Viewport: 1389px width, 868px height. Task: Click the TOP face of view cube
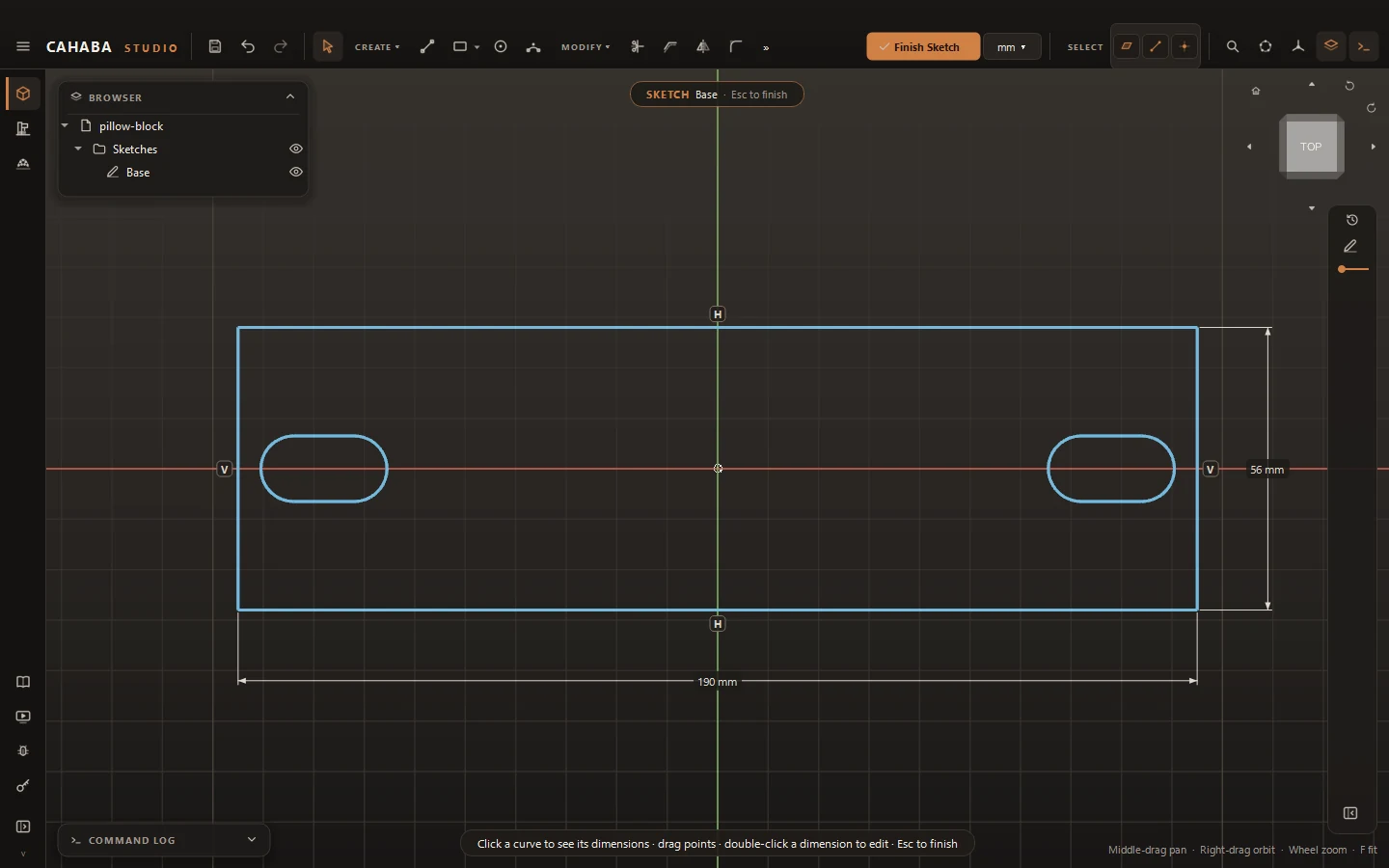pyautogui.click(x=1311, y=147)
